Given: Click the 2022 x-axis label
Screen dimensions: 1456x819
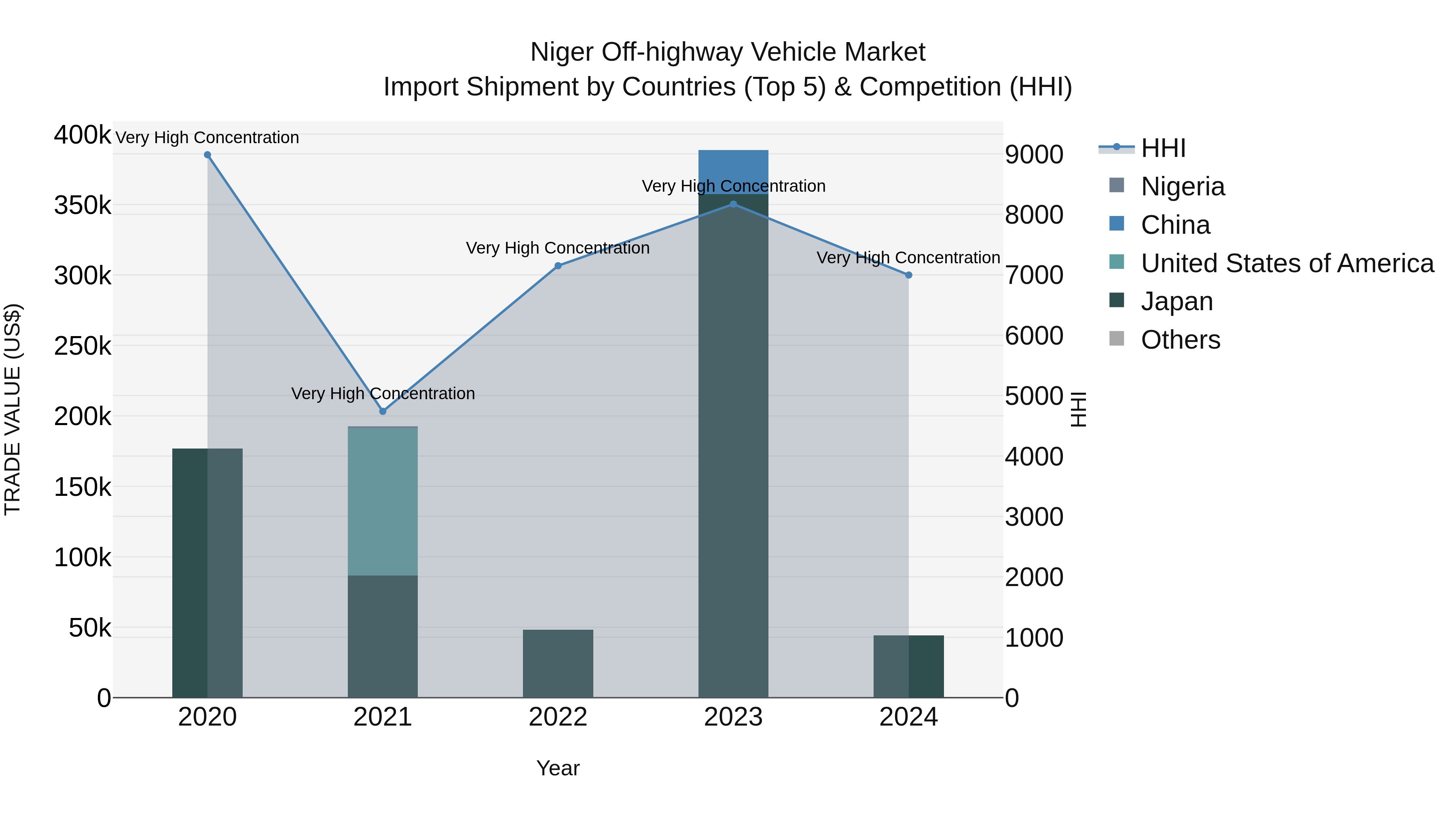Looking at the screenshot, I should (x=558, y=717).
